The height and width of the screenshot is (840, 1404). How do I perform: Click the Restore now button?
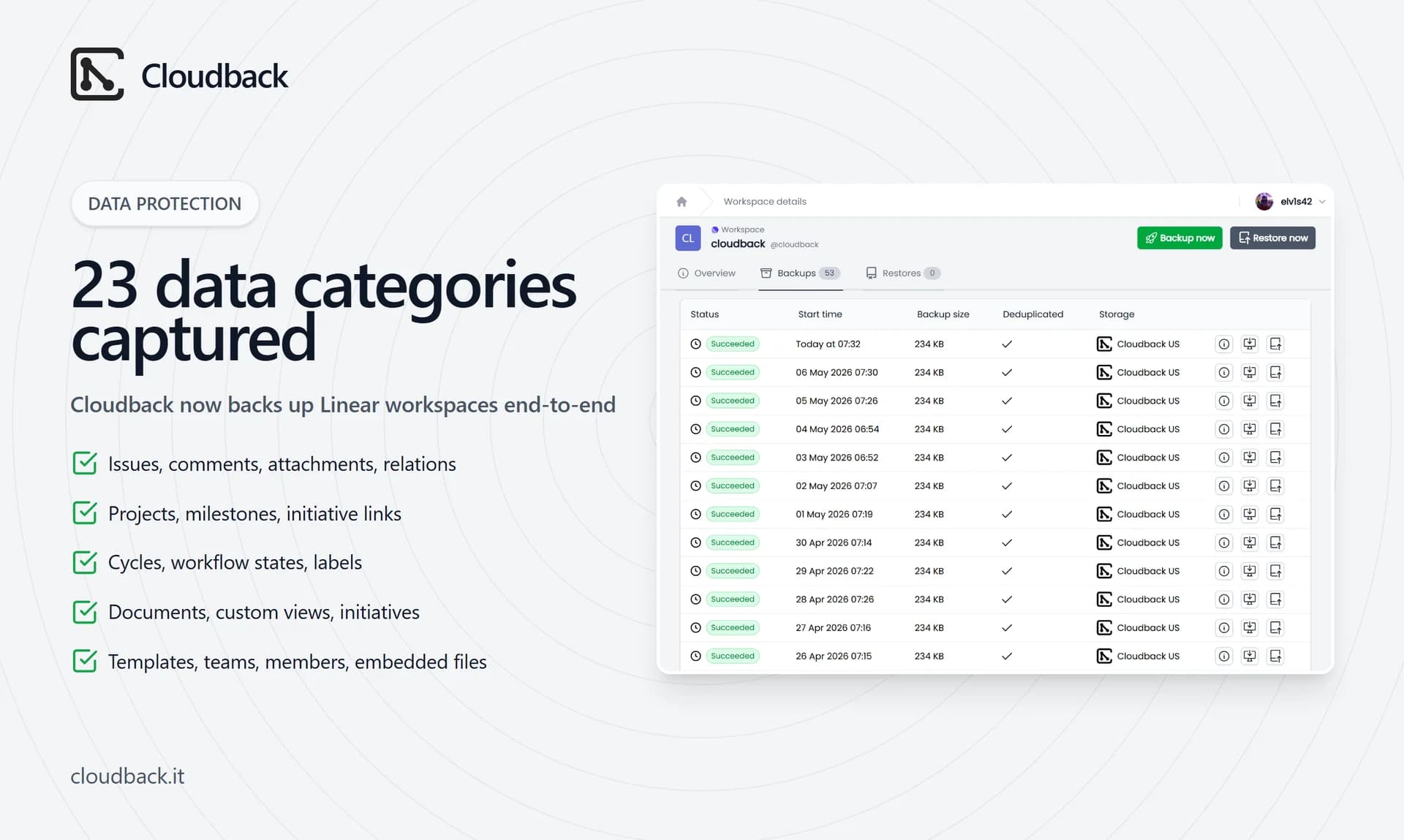(1272, 238)
